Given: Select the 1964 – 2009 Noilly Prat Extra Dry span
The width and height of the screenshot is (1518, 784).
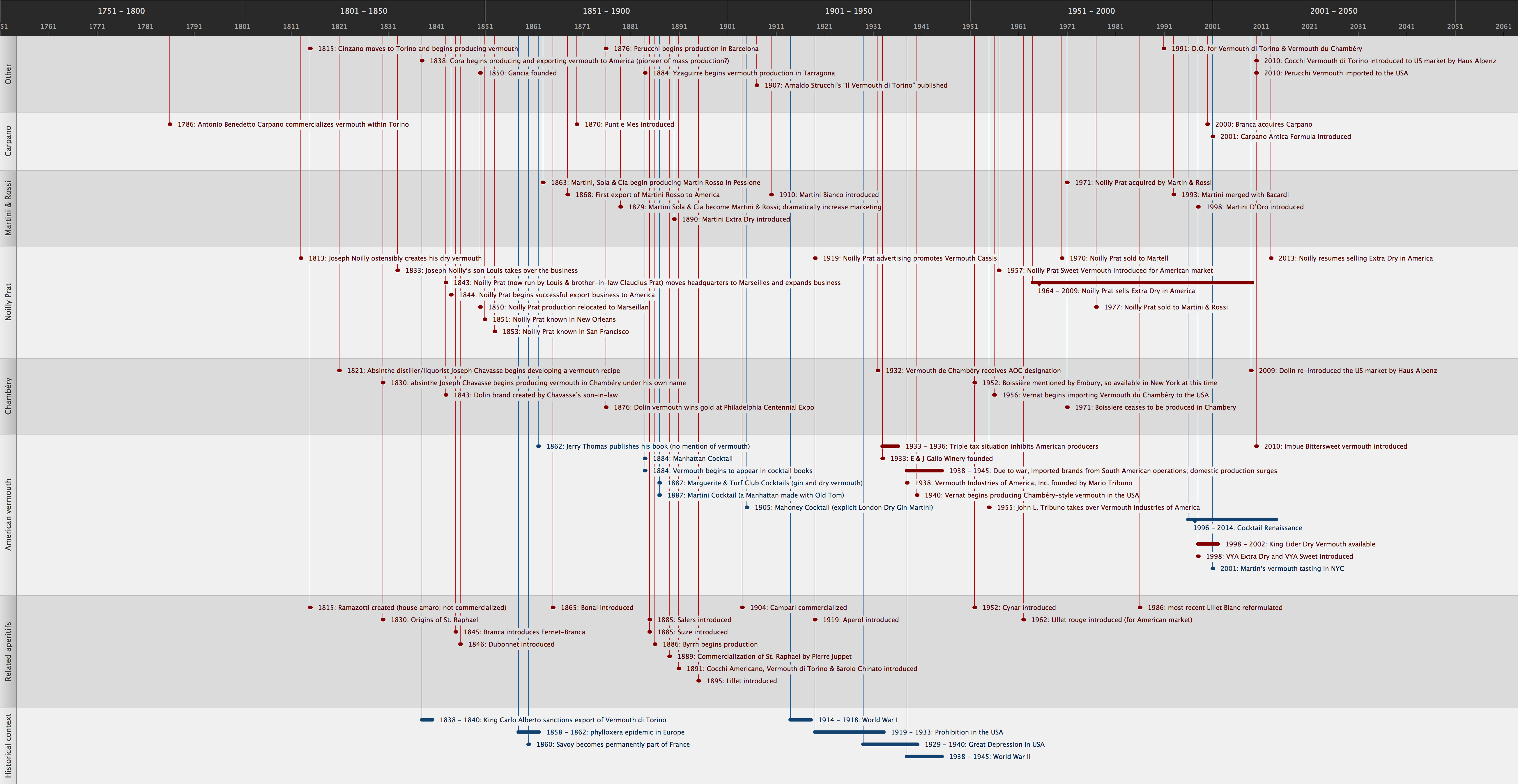Looking at the screenshot, I should click(x=1142, y=283).
